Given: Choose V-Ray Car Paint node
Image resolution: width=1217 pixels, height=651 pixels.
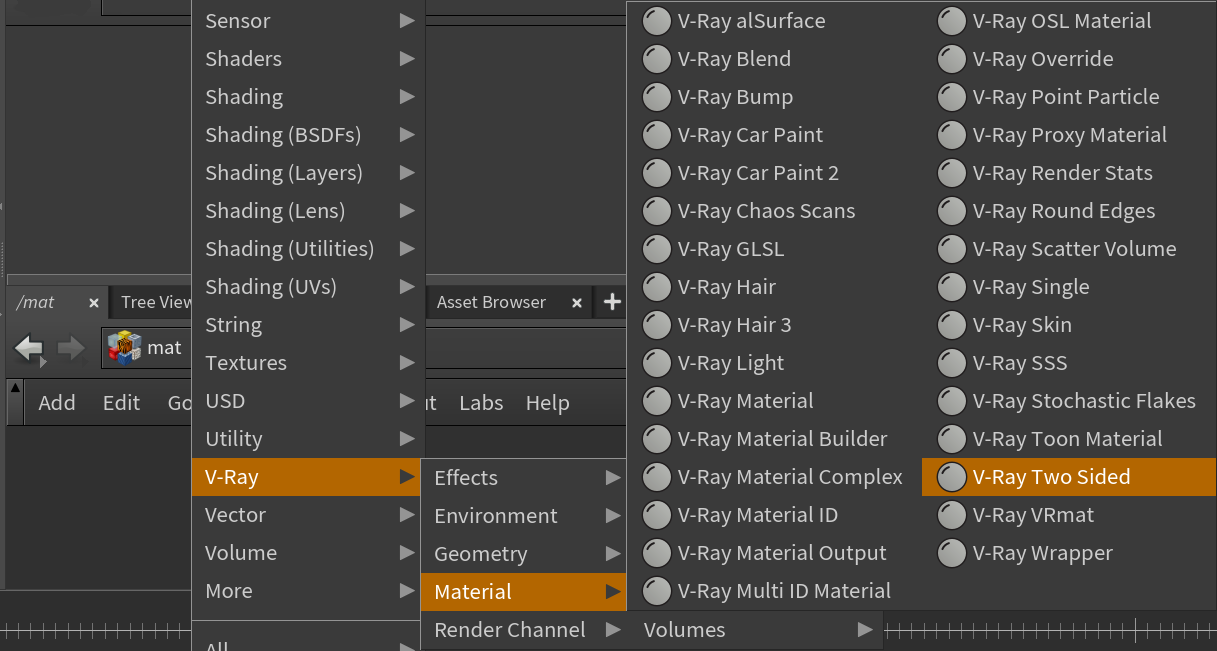Looking at the screenshot, I should click(x=774, y=135).
